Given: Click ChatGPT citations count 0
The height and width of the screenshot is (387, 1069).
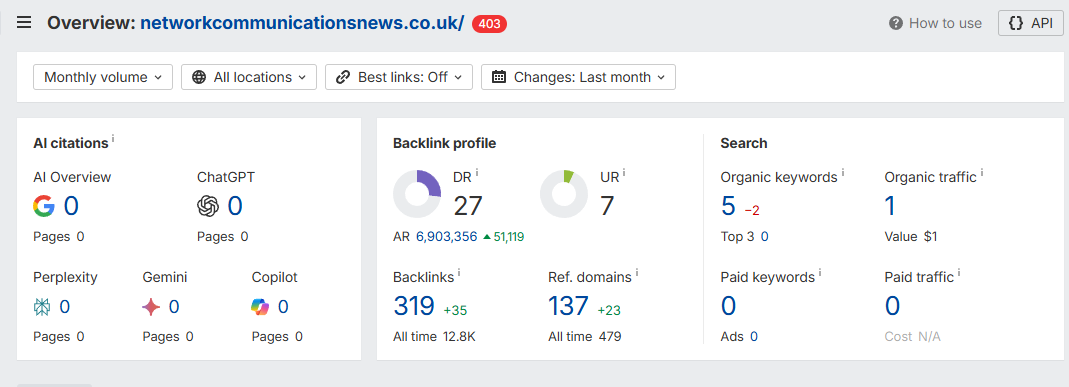Looking at the screenshot, I should pos(235,206).
